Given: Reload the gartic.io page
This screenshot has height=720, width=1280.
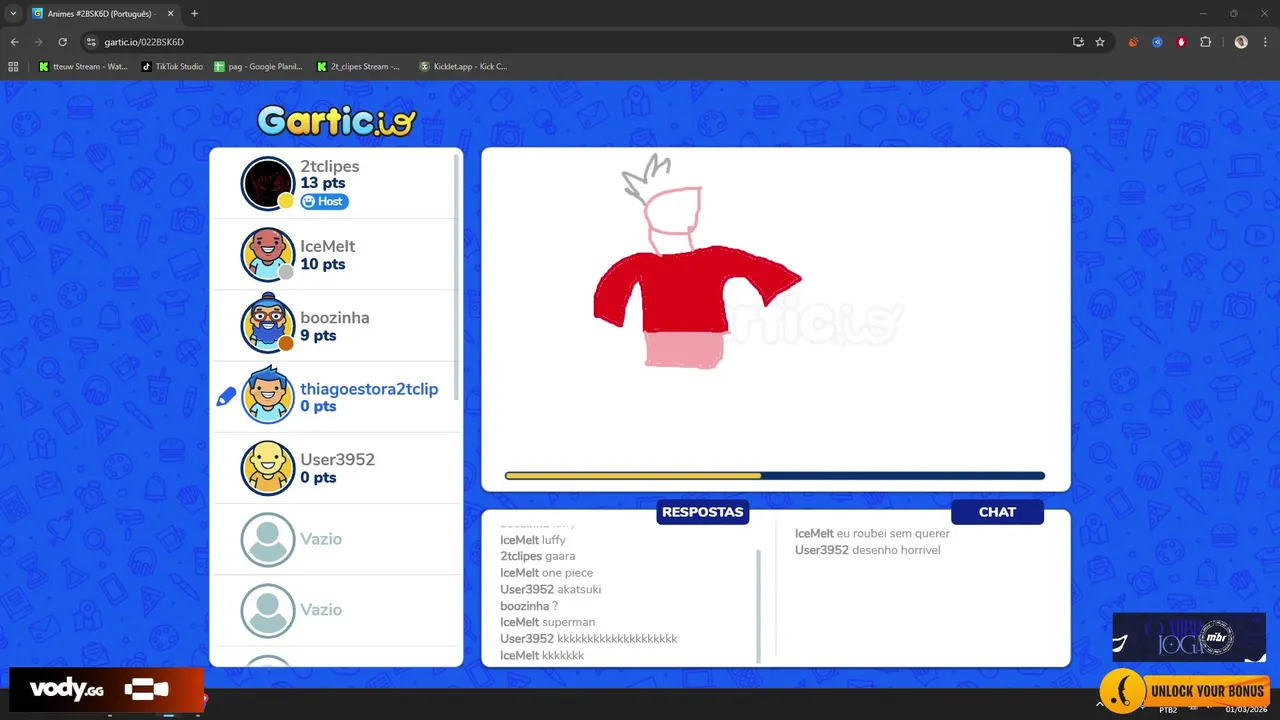Looking at the screenshot, I should [x=62, y=42].
